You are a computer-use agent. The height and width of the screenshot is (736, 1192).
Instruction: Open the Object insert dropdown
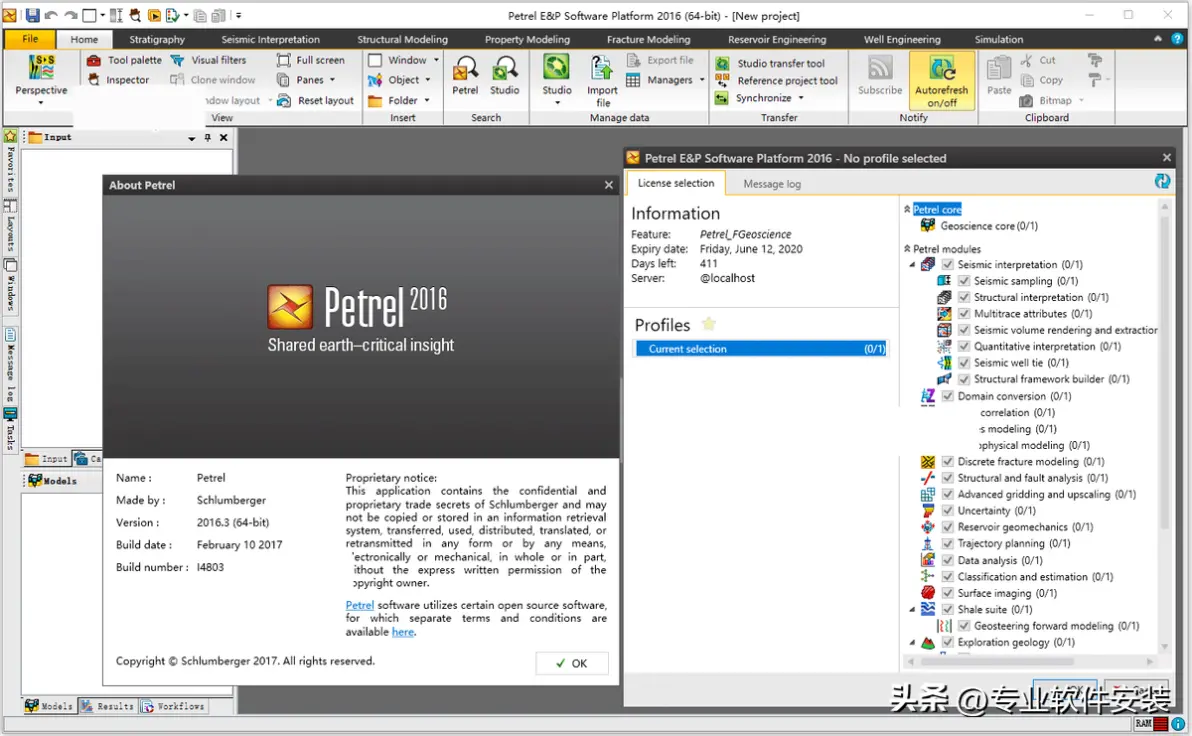[428, 80]
